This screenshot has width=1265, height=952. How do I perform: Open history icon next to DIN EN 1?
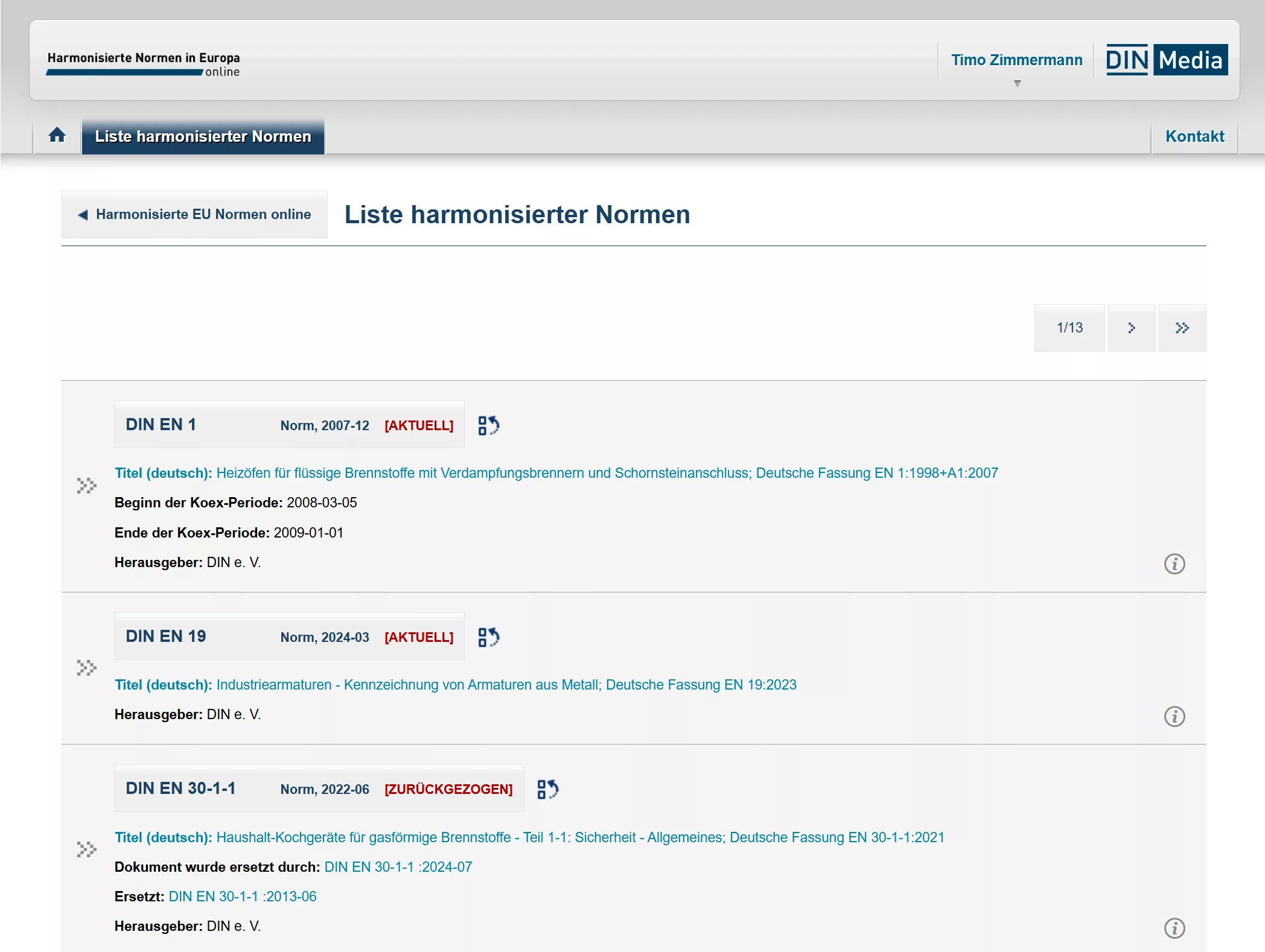pos(488,425)
